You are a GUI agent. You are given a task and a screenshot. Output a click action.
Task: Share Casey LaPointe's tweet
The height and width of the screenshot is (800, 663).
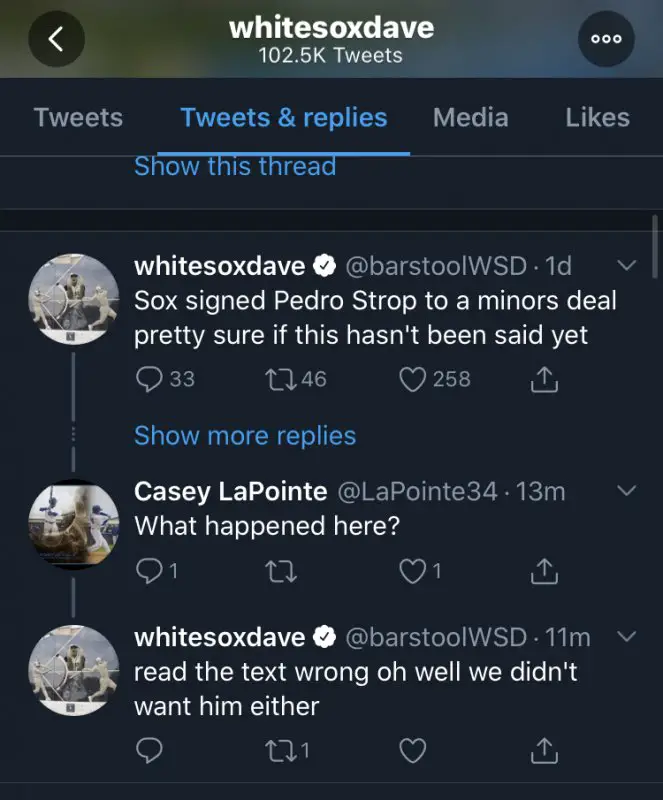(x=542, y=571)
